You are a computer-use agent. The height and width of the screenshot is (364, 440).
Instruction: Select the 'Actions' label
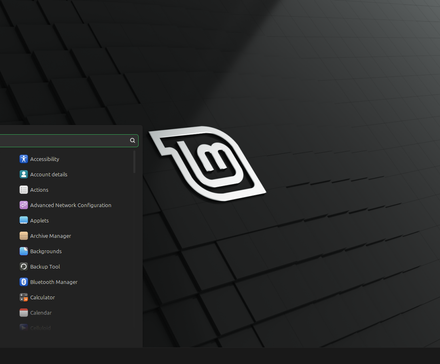39,190
